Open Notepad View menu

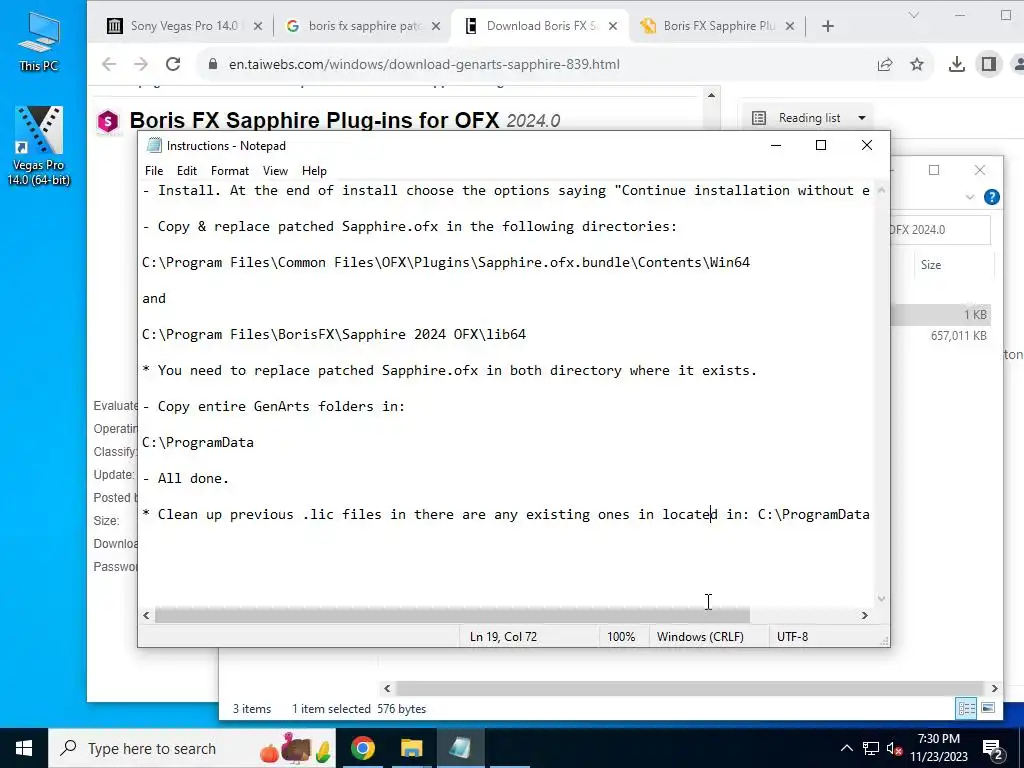[275, 170]
